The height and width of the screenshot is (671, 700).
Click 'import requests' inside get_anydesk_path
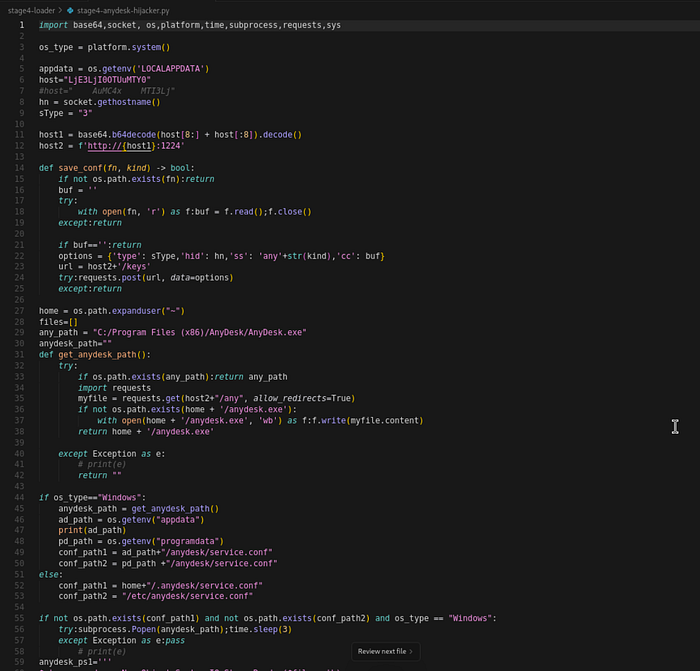point(114,388)
